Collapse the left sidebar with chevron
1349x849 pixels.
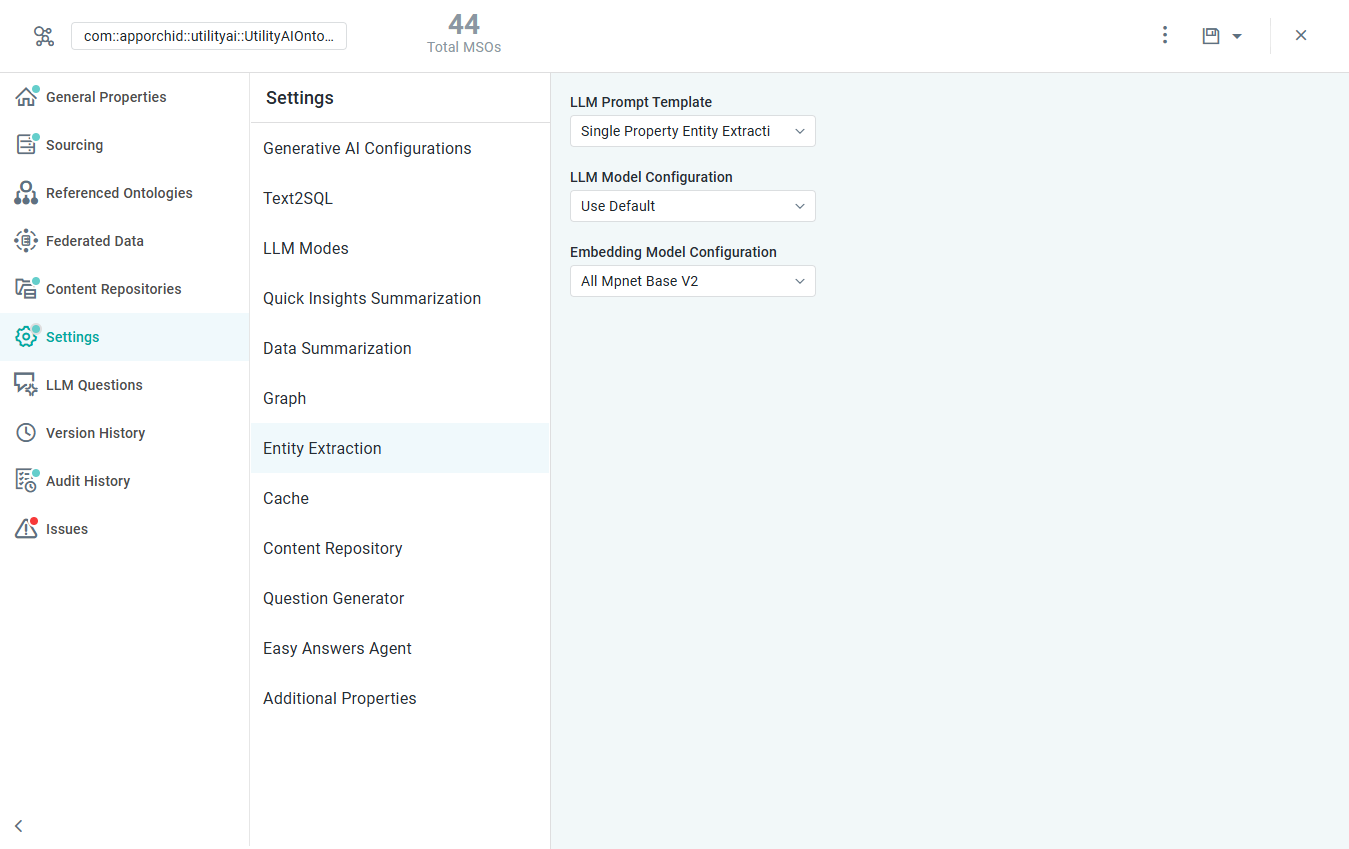click(19, 826)
